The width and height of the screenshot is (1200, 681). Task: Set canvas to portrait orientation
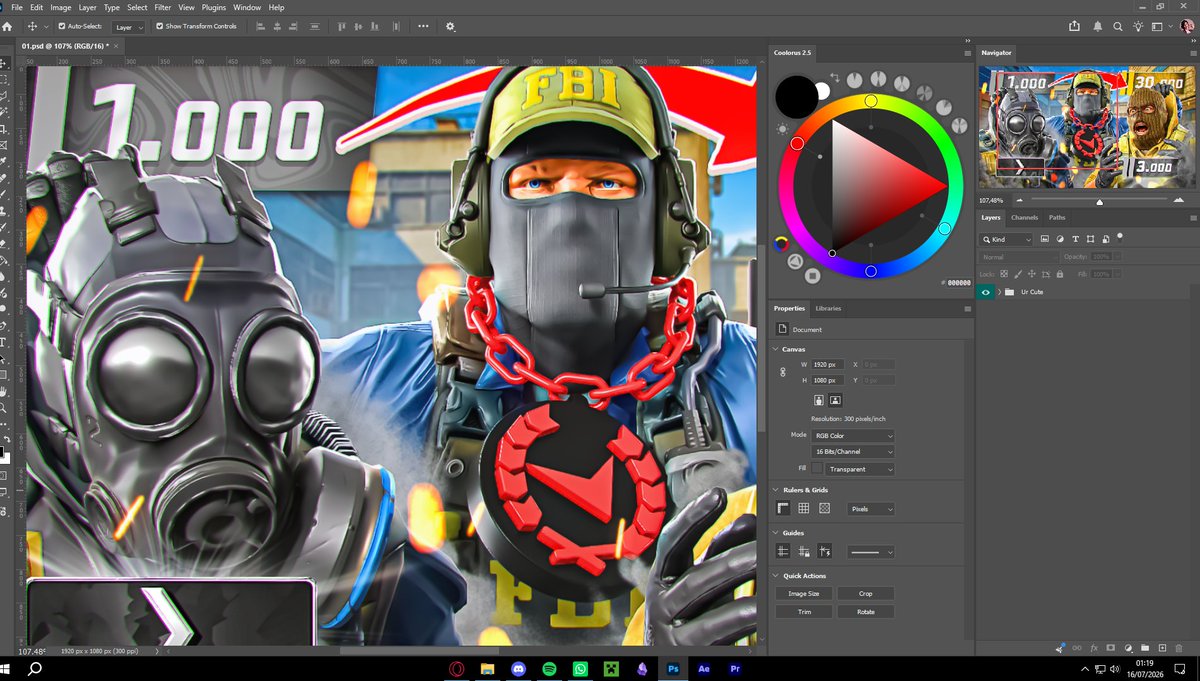click(818, 400)
